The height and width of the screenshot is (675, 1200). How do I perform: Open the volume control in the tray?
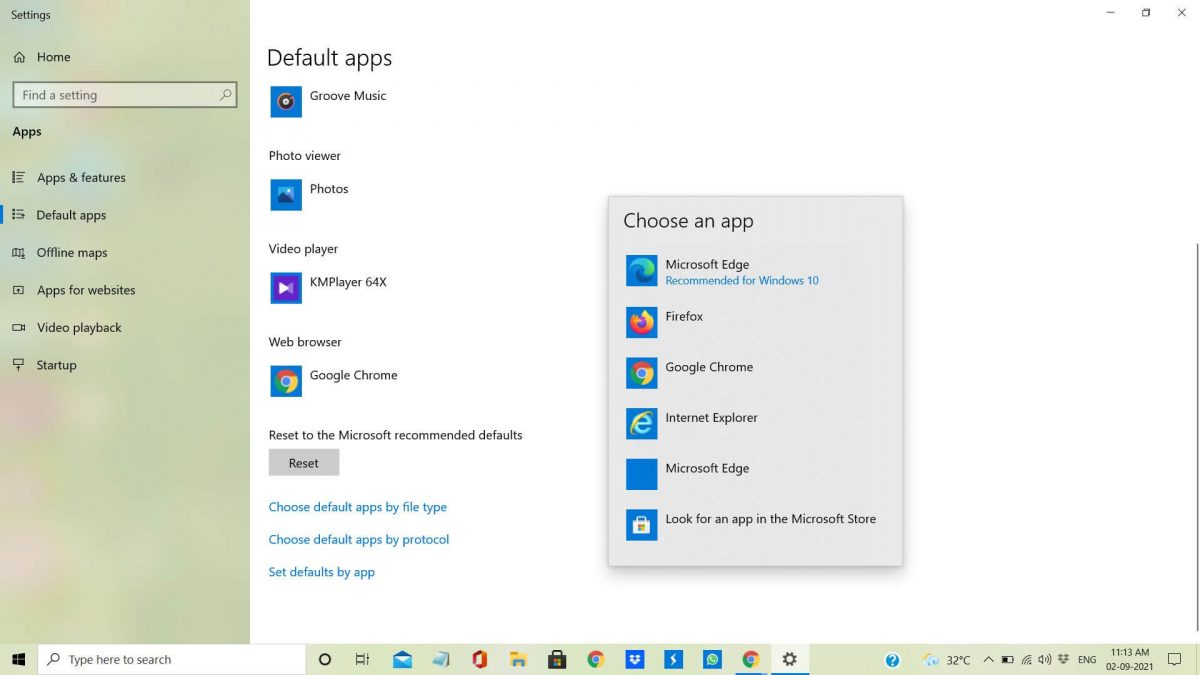1046,659
